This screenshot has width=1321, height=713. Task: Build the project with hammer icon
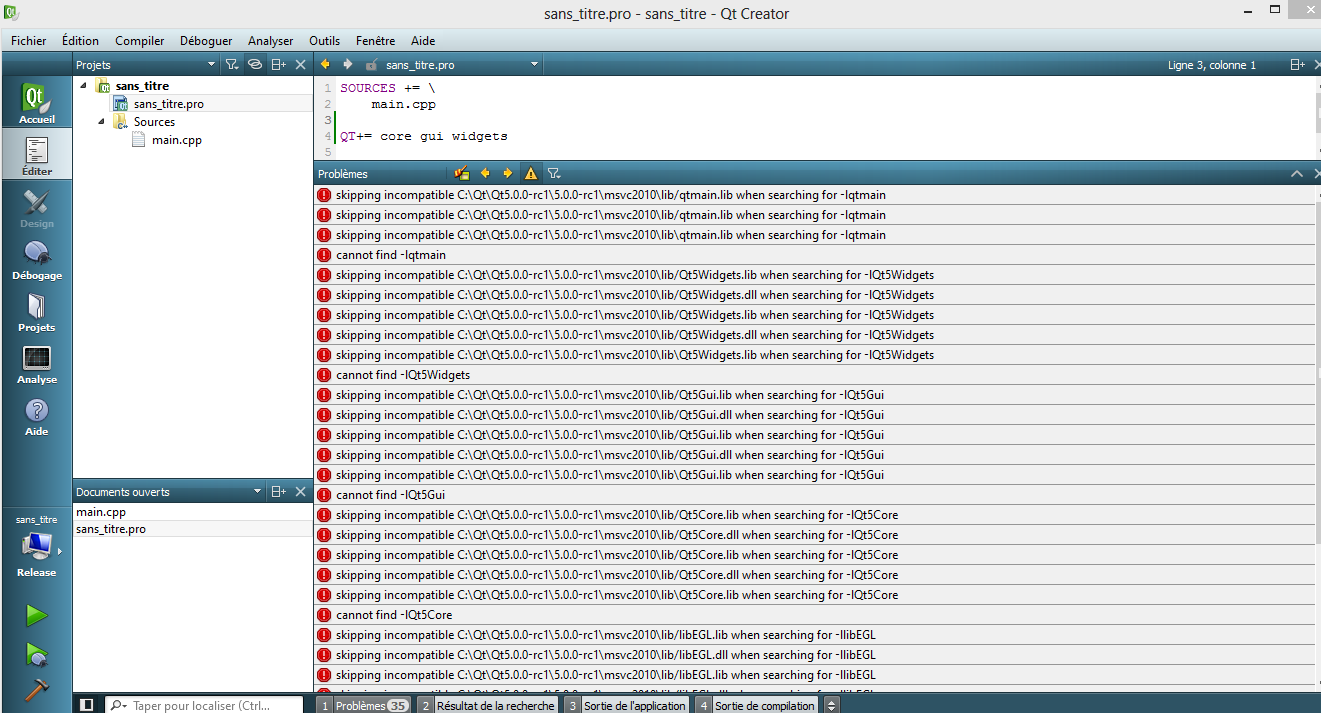click(36, 690)
